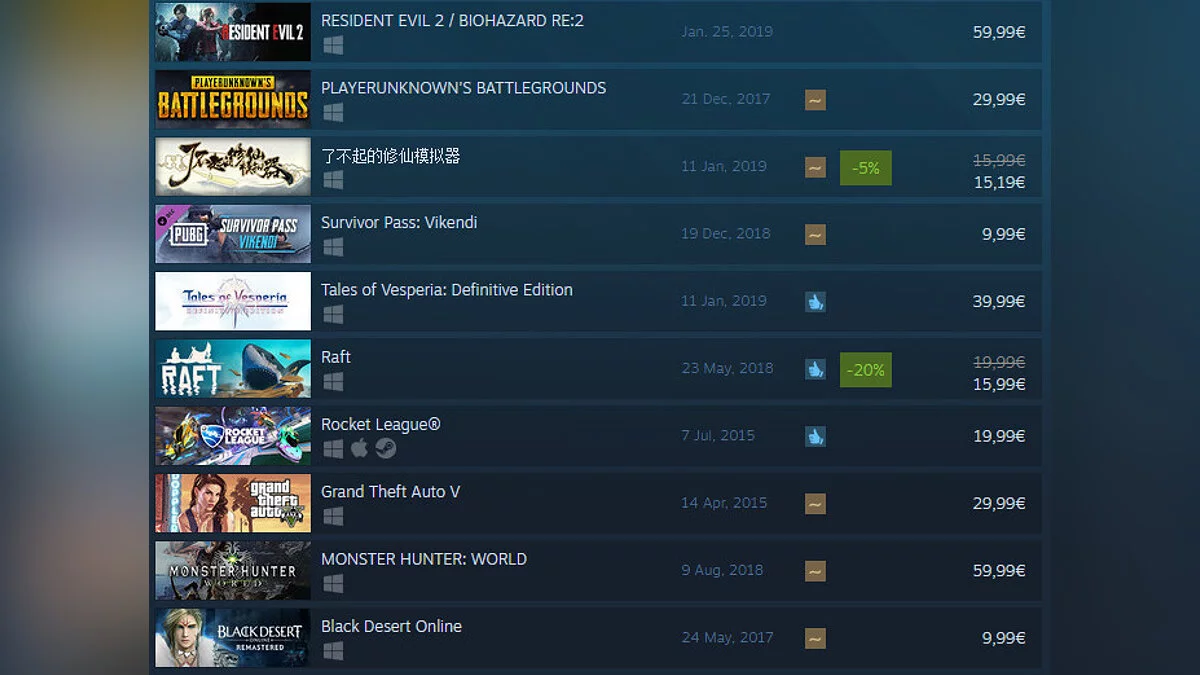Click the Raft game thumbnail
Screen dimensions: 1200x675
point(233,369)
